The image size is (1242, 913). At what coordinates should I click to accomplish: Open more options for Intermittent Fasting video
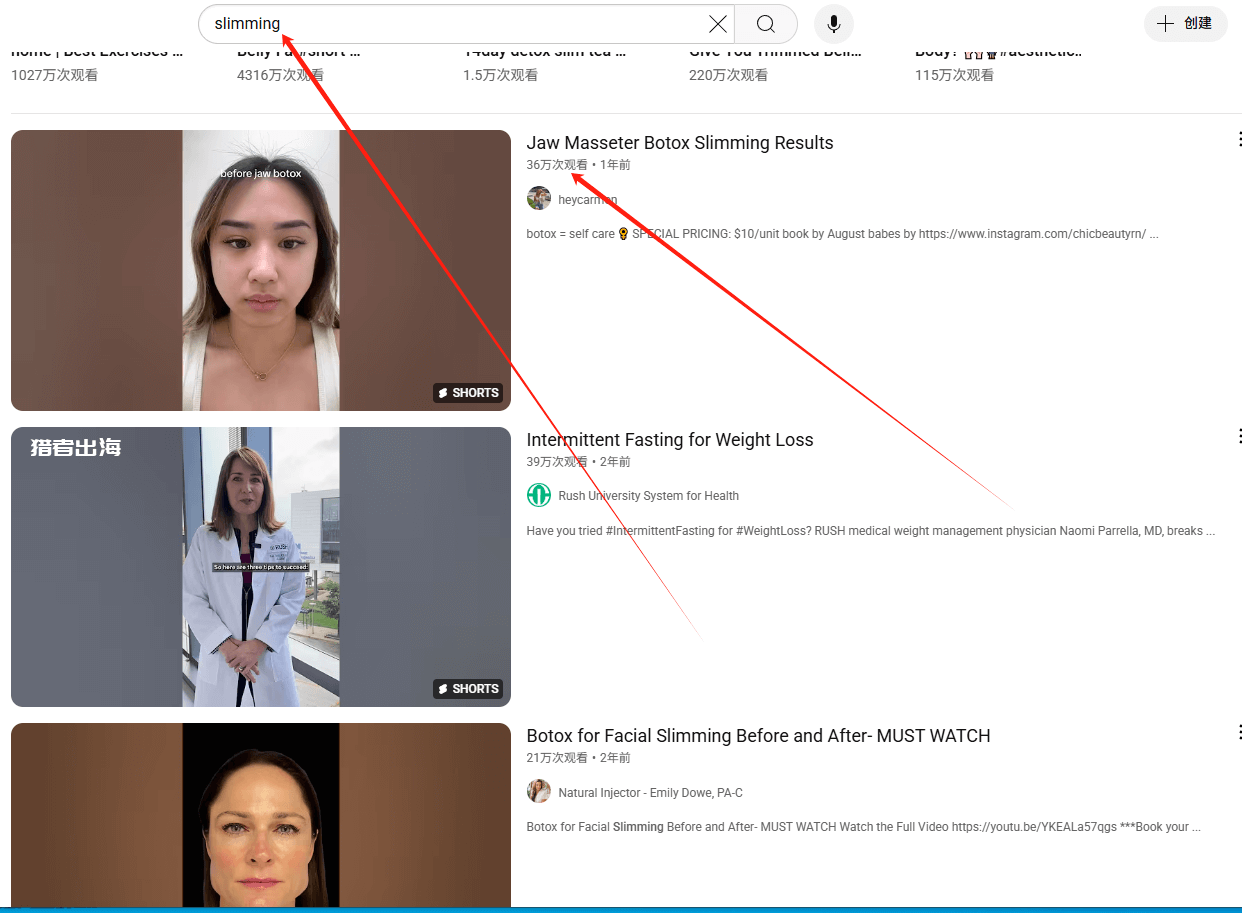tap(1240, 436)
